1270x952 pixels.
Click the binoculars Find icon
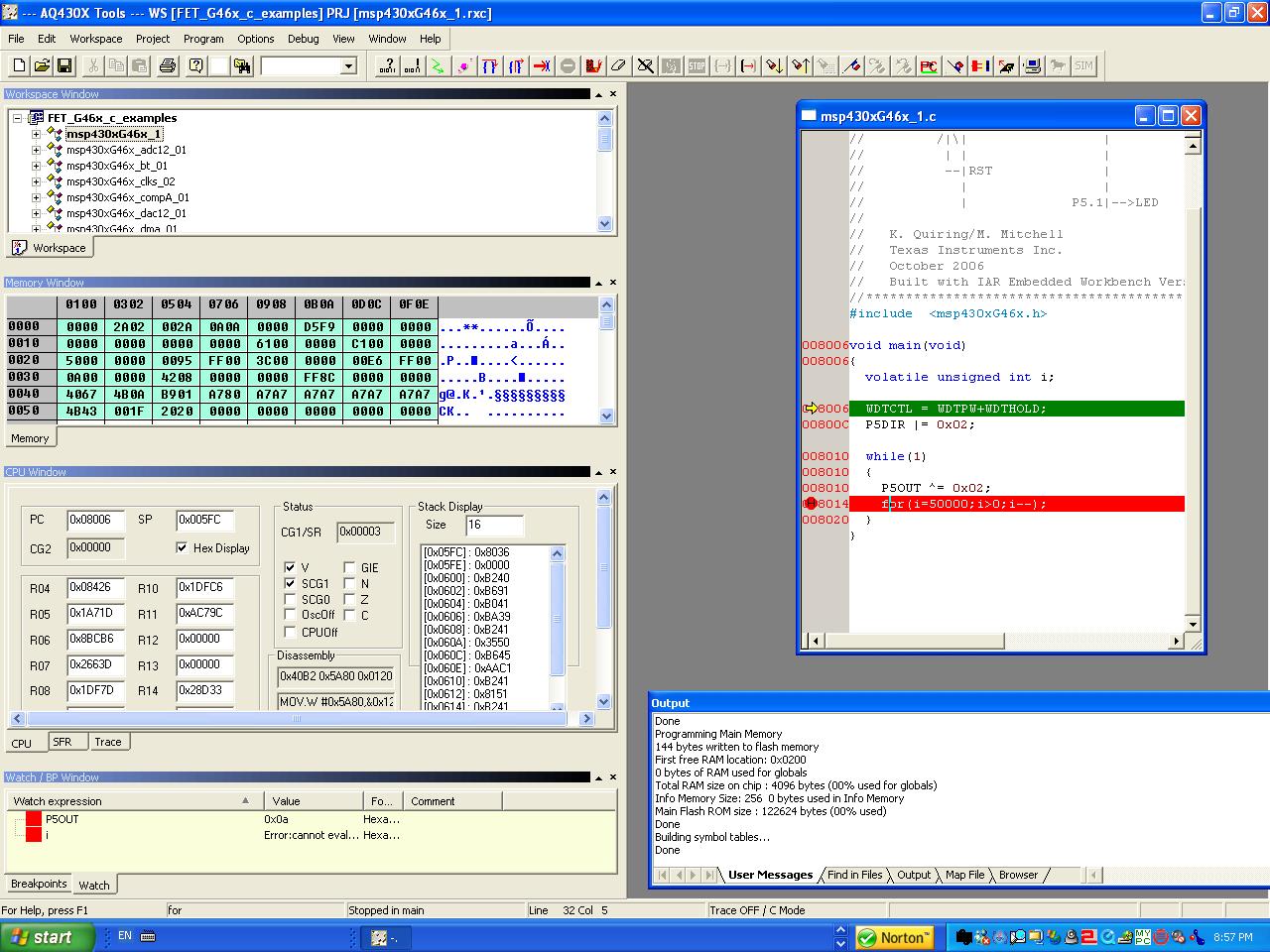click(x=242, y=65)
